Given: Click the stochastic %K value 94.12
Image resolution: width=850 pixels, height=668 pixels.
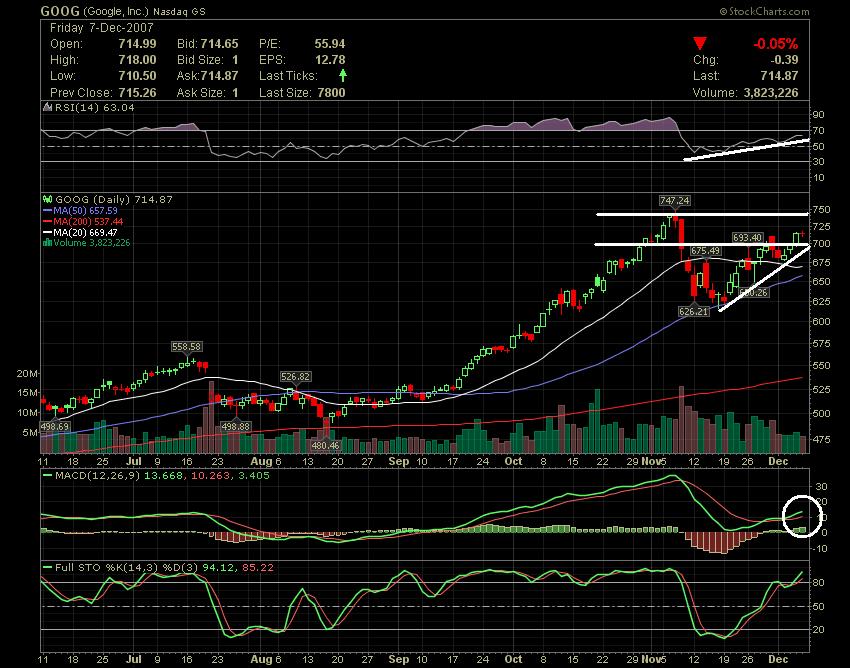Looking at the screenshot, I should point(218,568).
